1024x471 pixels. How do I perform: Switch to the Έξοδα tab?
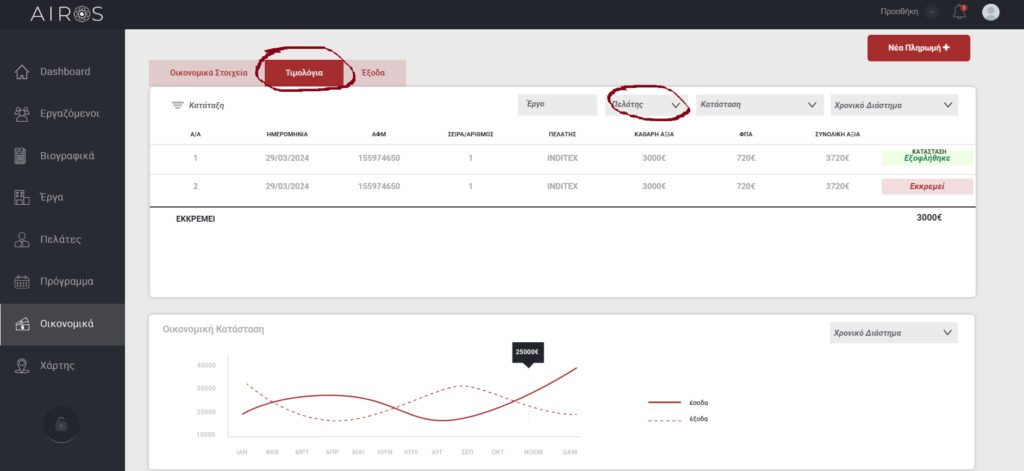tap(374, 74)
